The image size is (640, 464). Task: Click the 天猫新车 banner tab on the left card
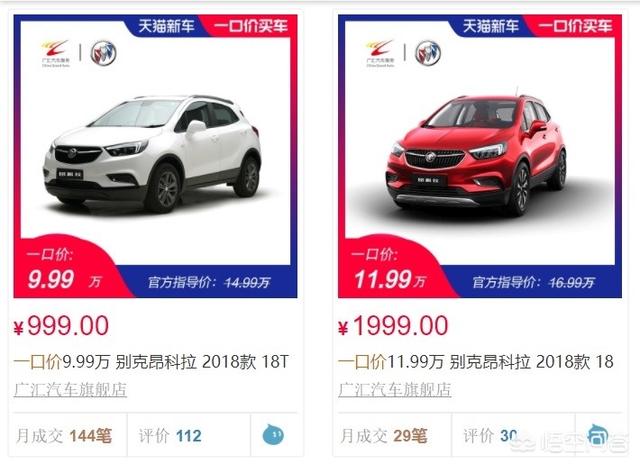167,26
